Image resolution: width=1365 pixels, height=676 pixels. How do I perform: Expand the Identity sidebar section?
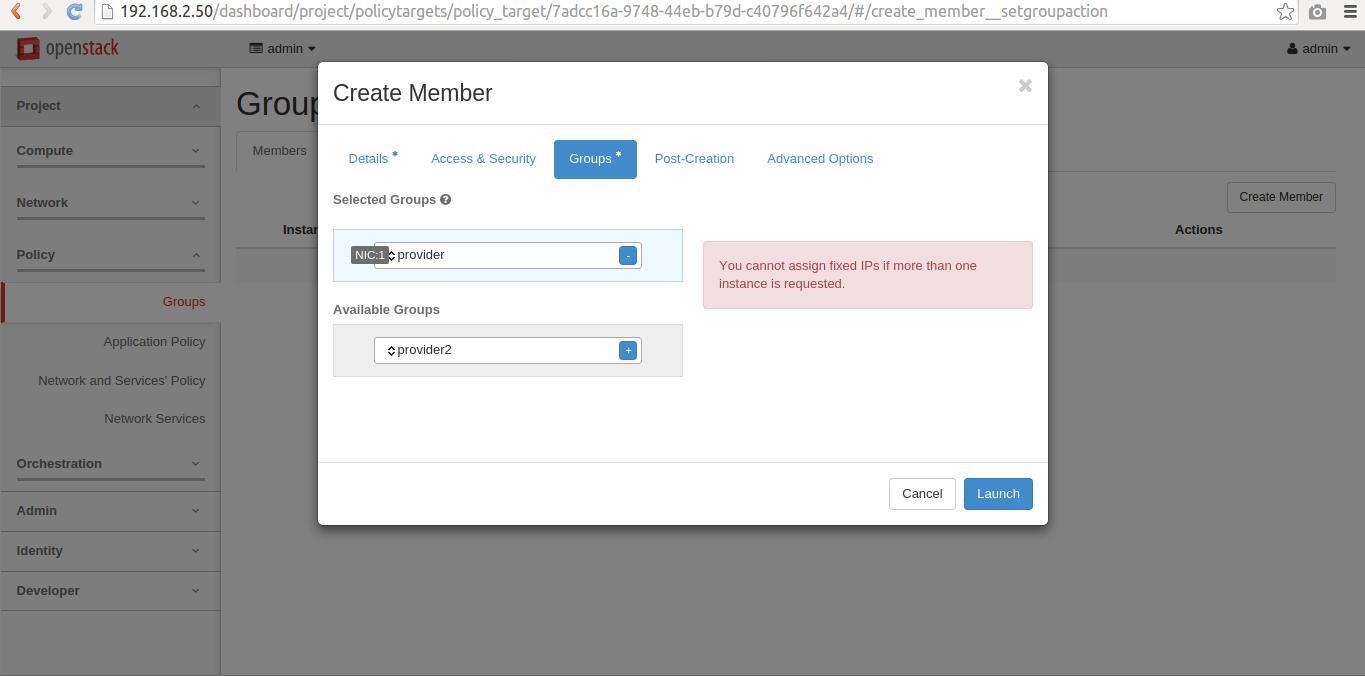pos(110,551)
